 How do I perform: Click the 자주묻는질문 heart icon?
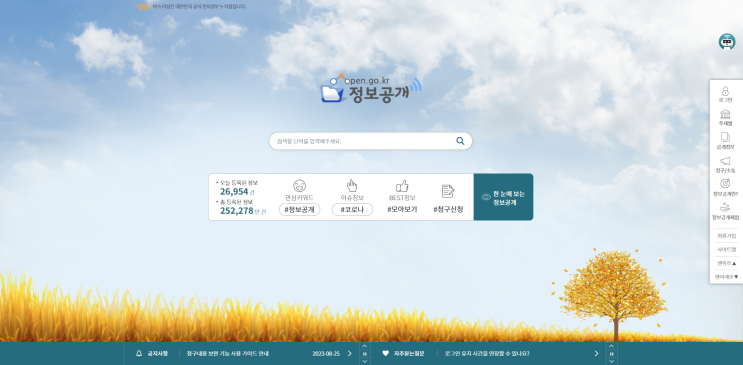click(385, 354)
